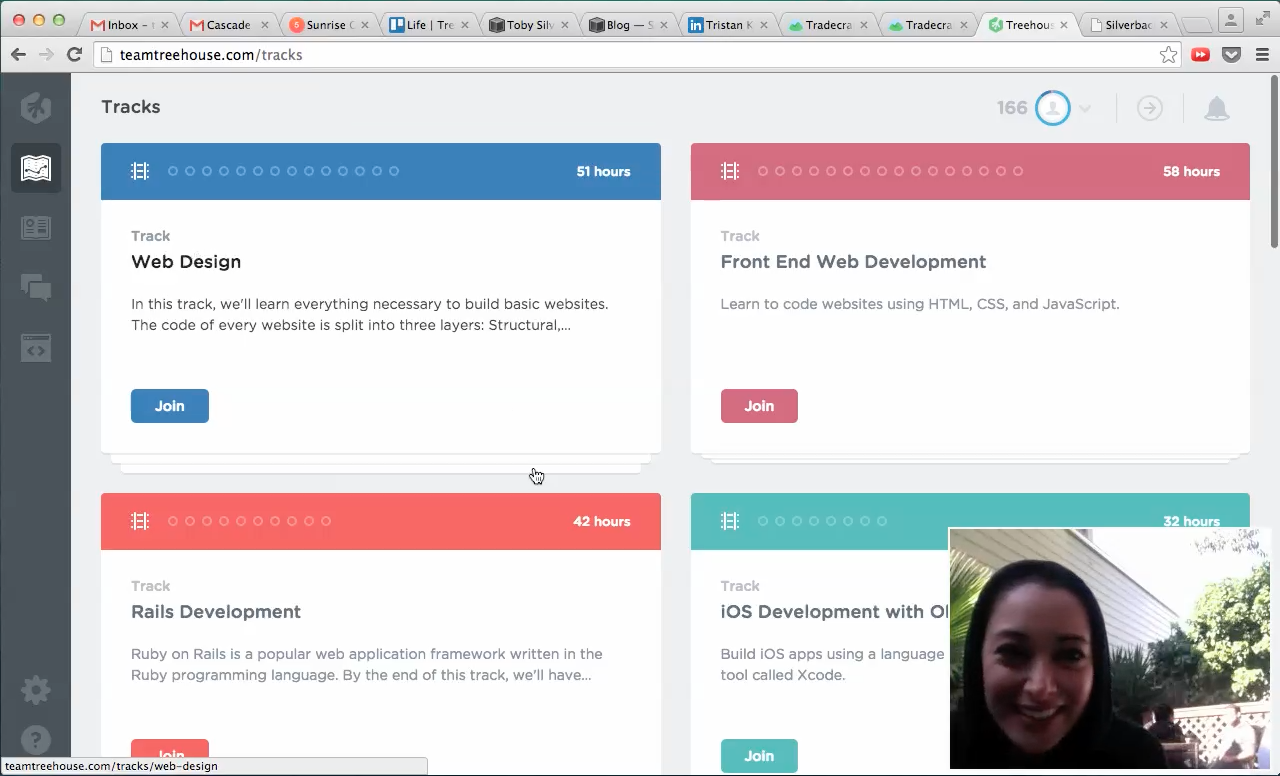Click the 58 hours label
The image size is (1280, 776).
tap(1191, 172)
